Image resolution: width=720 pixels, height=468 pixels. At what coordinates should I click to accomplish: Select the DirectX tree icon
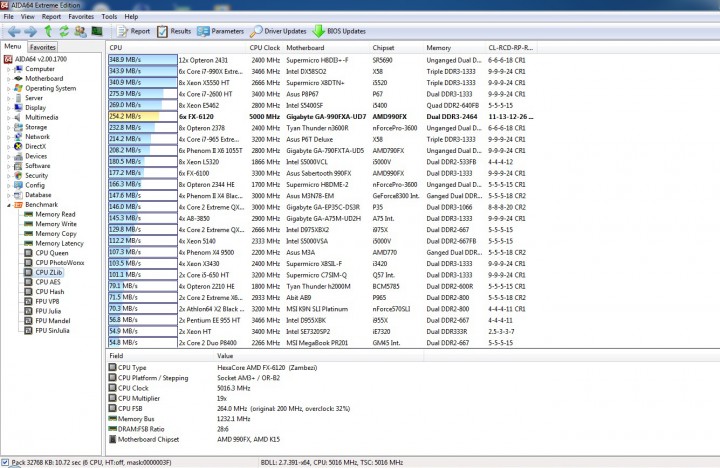tap(18, 146)
